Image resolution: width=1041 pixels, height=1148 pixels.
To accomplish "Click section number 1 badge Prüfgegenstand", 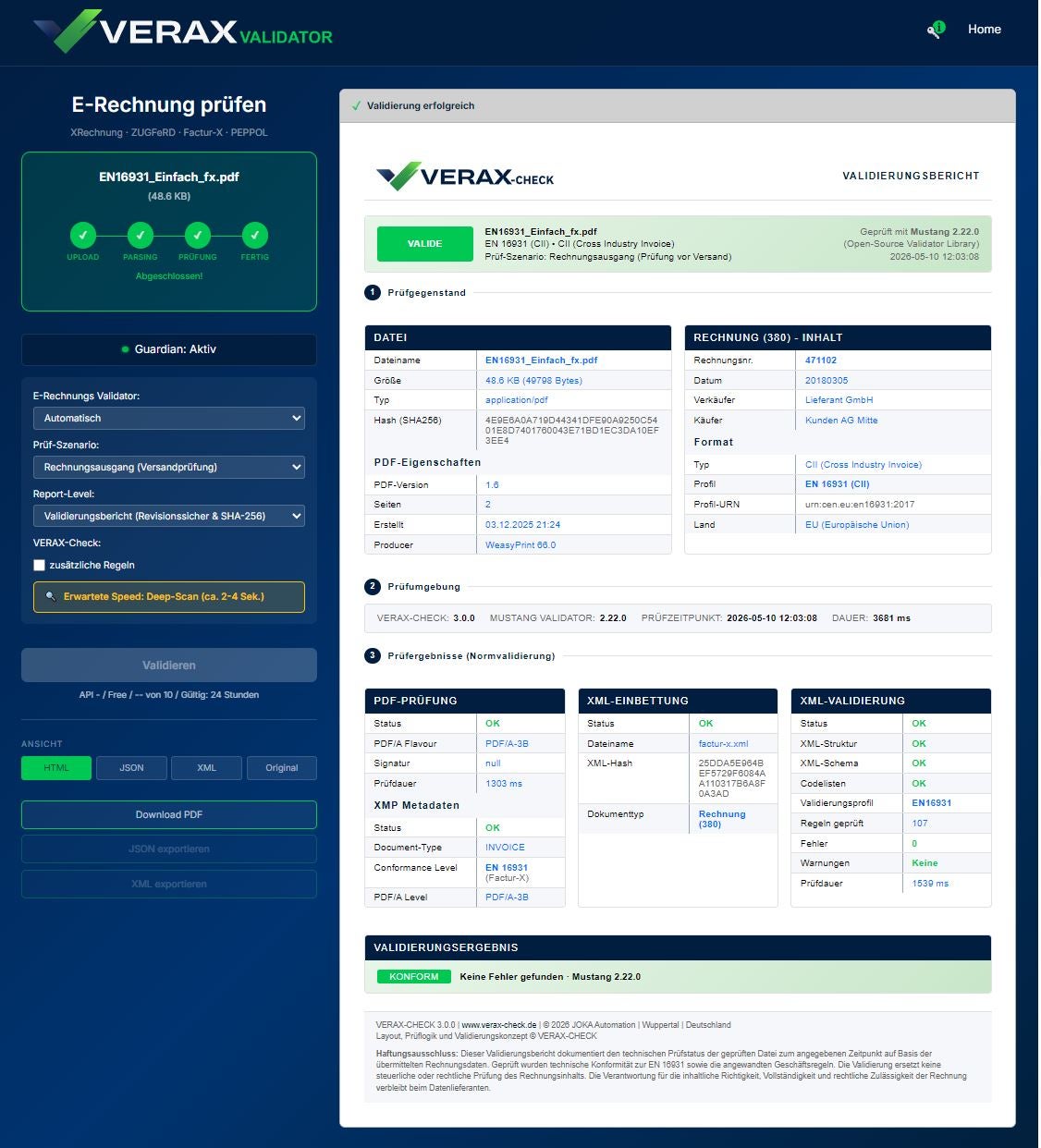I will [x=373, y=292].
